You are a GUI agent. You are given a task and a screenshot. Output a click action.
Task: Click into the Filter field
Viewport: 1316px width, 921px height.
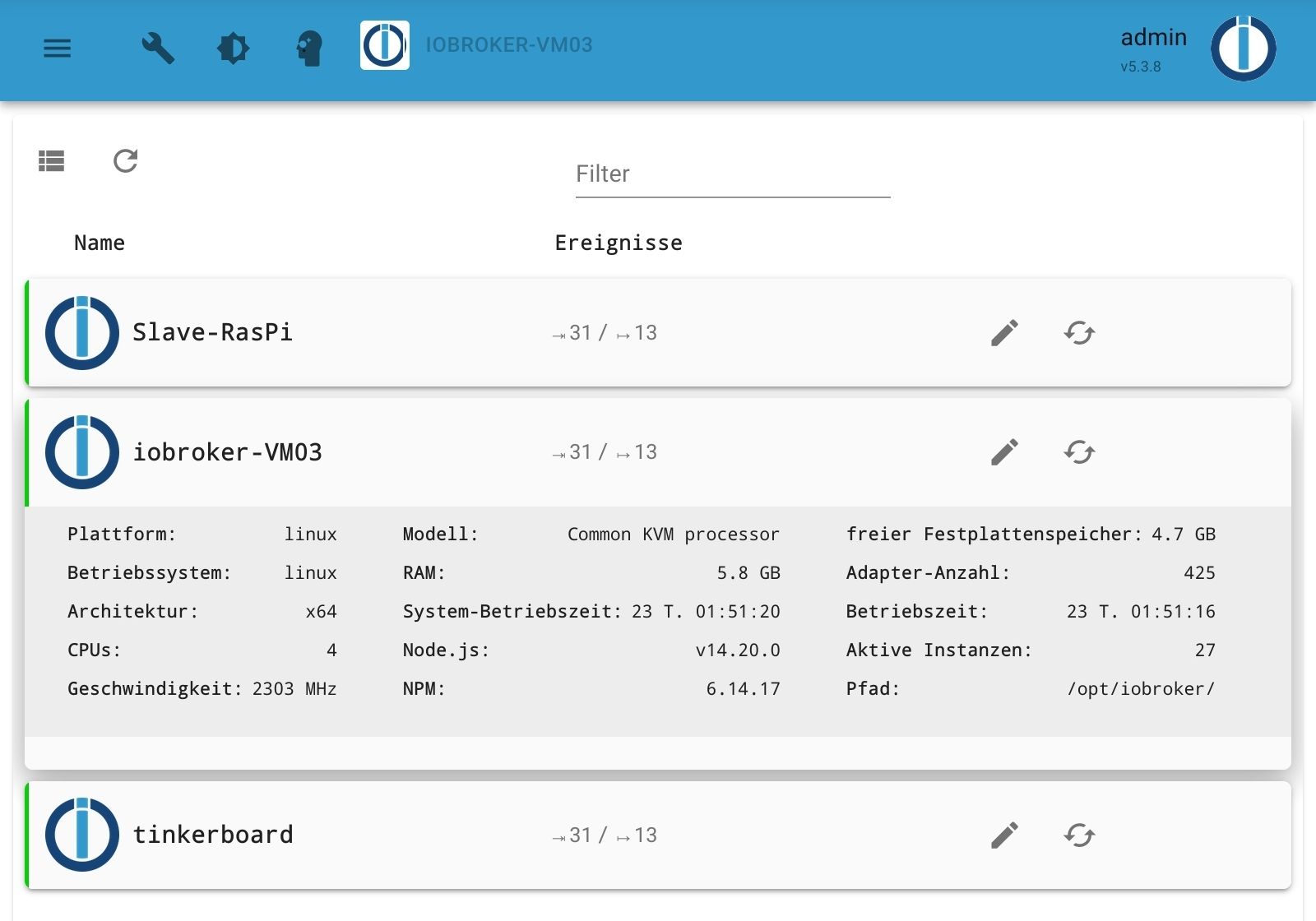point(733,174)
